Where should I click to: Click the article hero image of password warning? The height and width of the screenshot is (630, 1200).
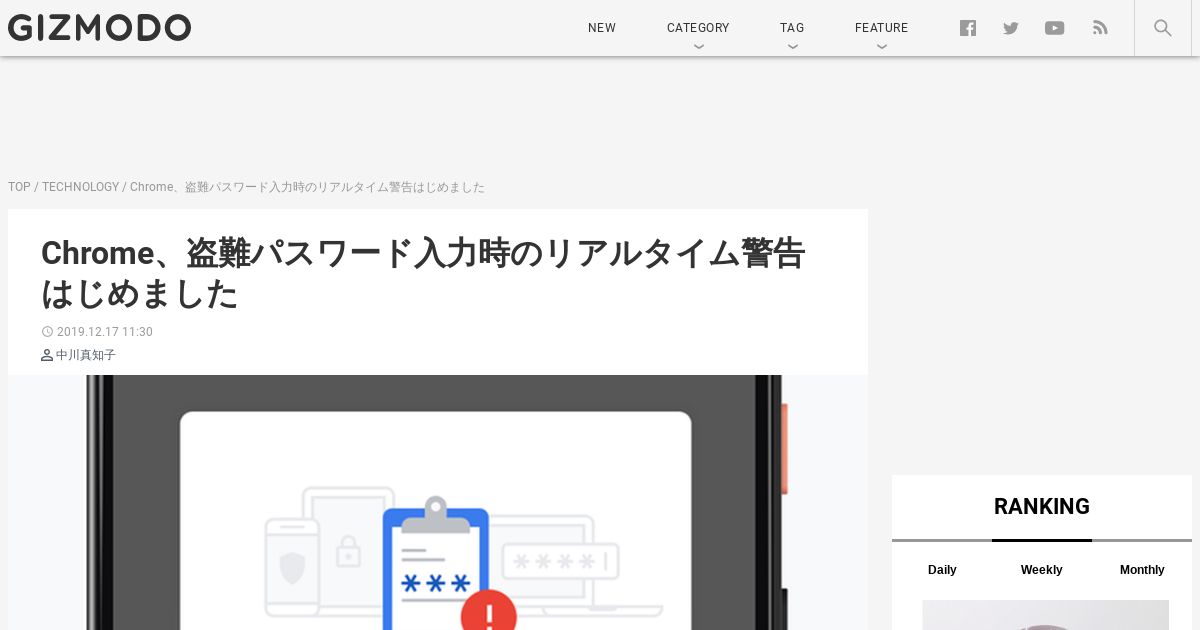point(438,502)
